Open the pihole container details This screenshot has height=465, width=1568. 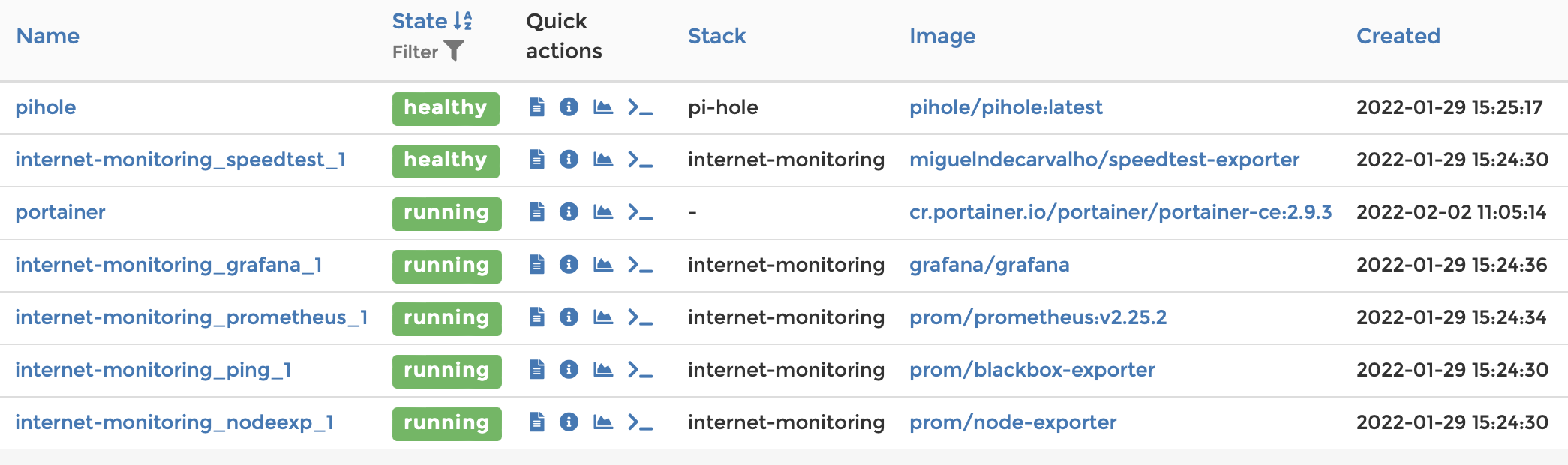(46, 107)
